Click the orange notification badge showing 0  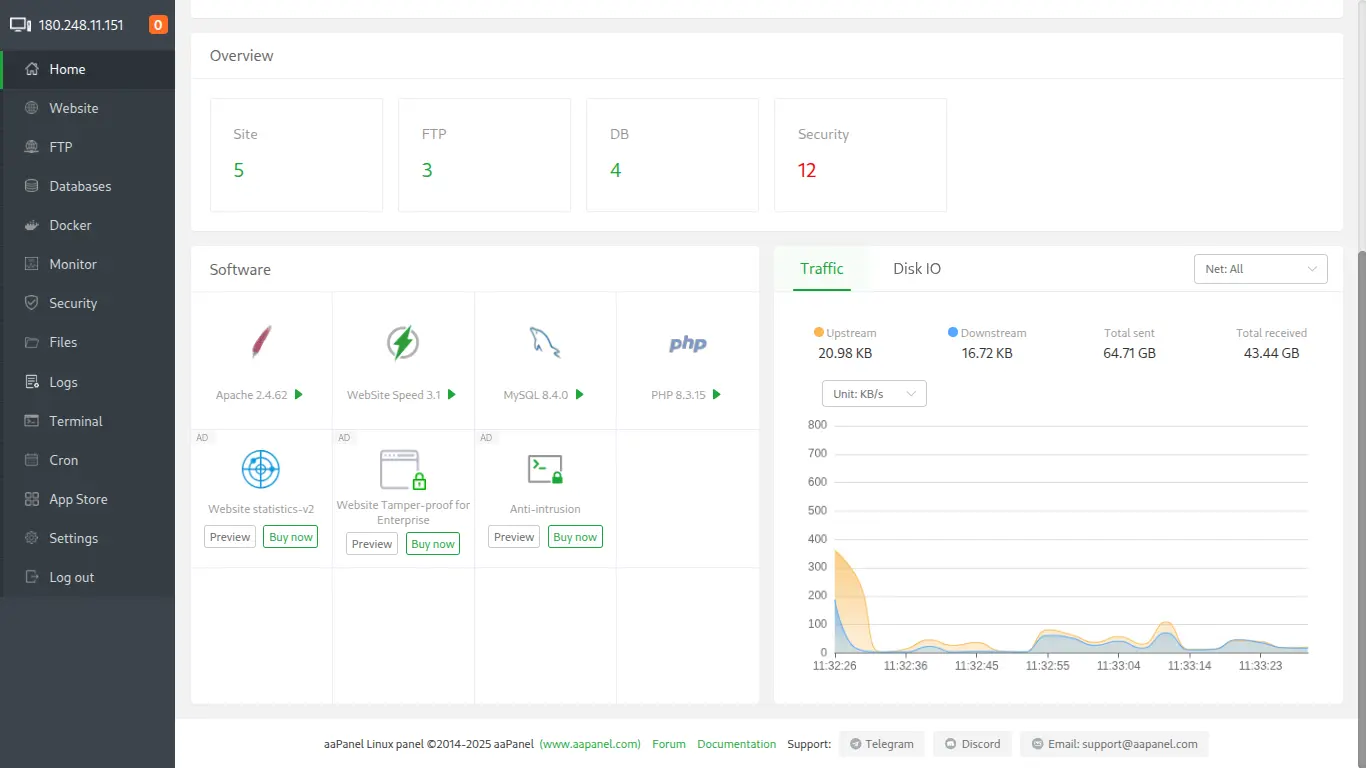158,25
